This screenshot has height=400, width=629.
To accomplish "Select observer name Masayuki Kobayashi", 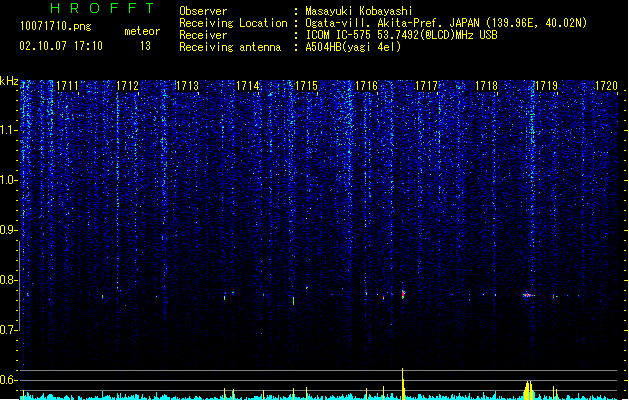I will [359, 11].
